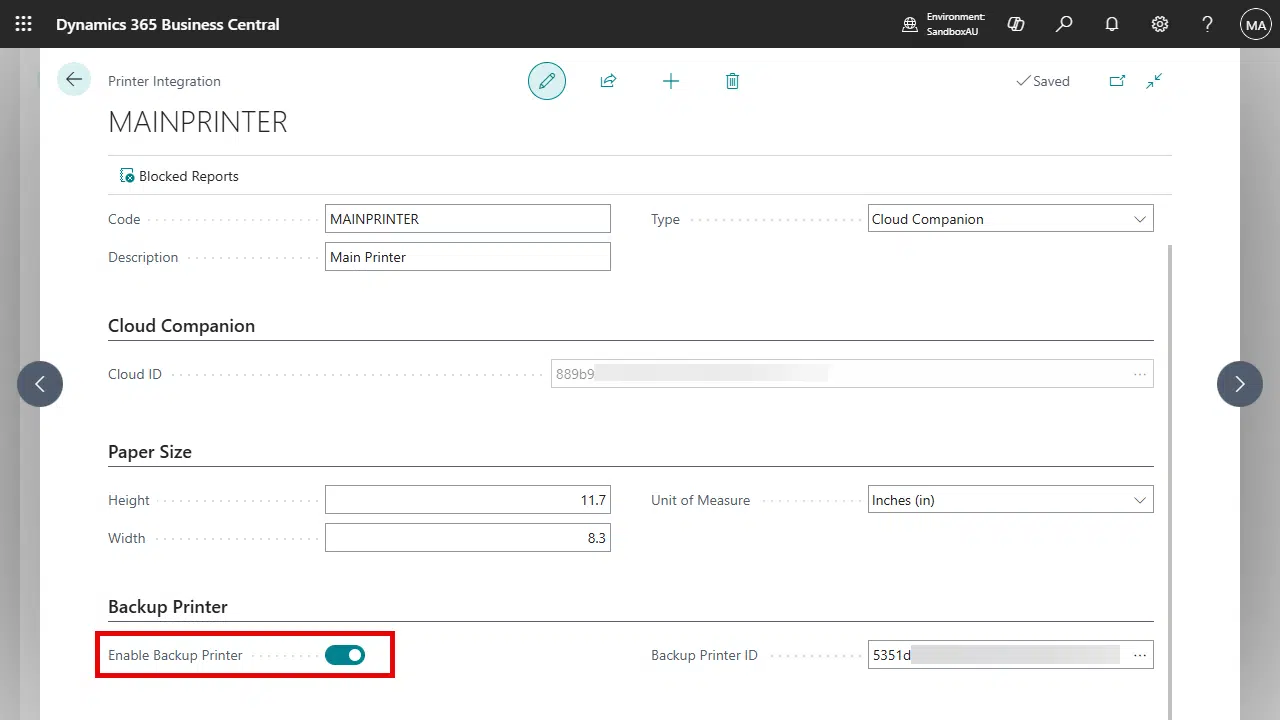Open the search magnifier icon

click(x=1064, y=24)
